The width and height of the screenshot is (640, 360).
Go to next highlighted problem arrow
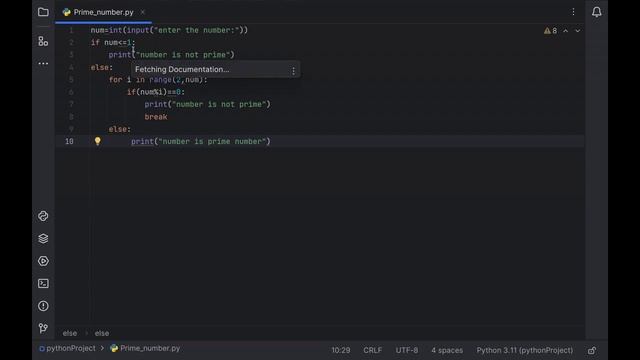(578, 31)
